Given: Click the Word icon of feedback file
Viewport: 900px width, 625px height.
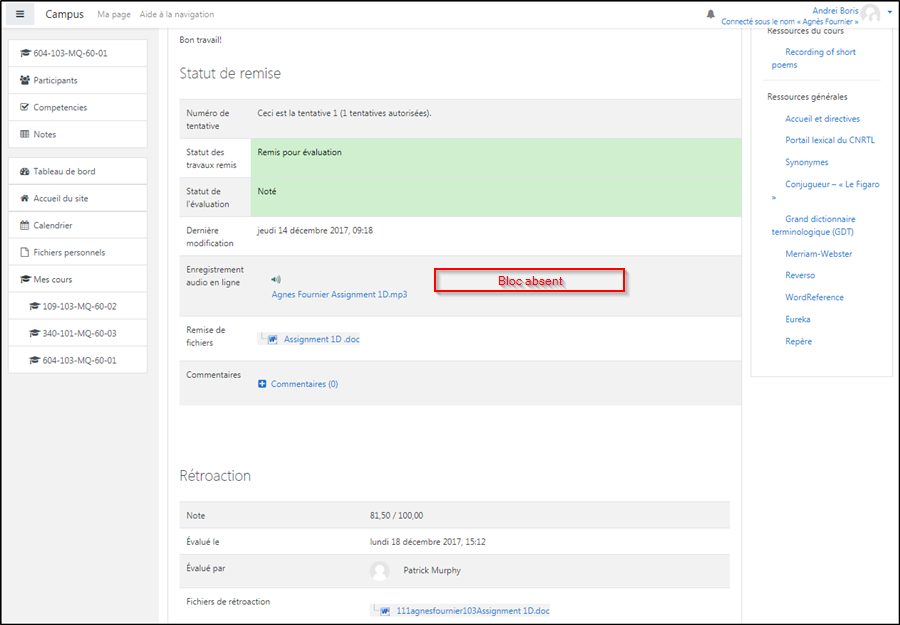Looking at the screenshot, I should pyautogui.click(x=385, y=610).
